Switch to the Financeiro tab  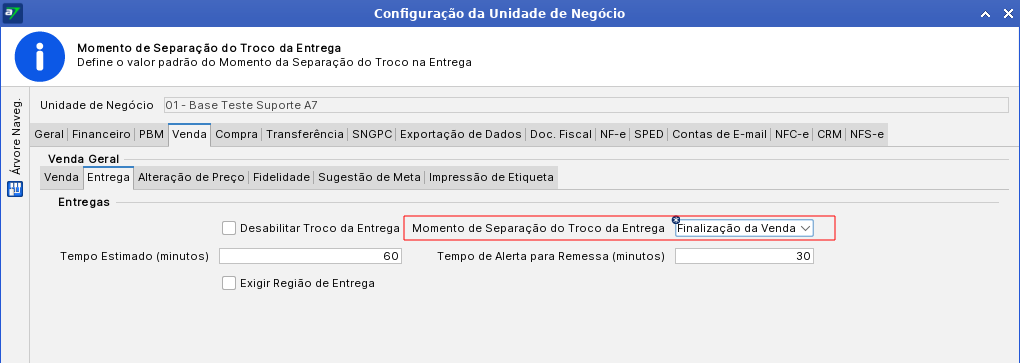pyautogui.click(x=101, y=135)
